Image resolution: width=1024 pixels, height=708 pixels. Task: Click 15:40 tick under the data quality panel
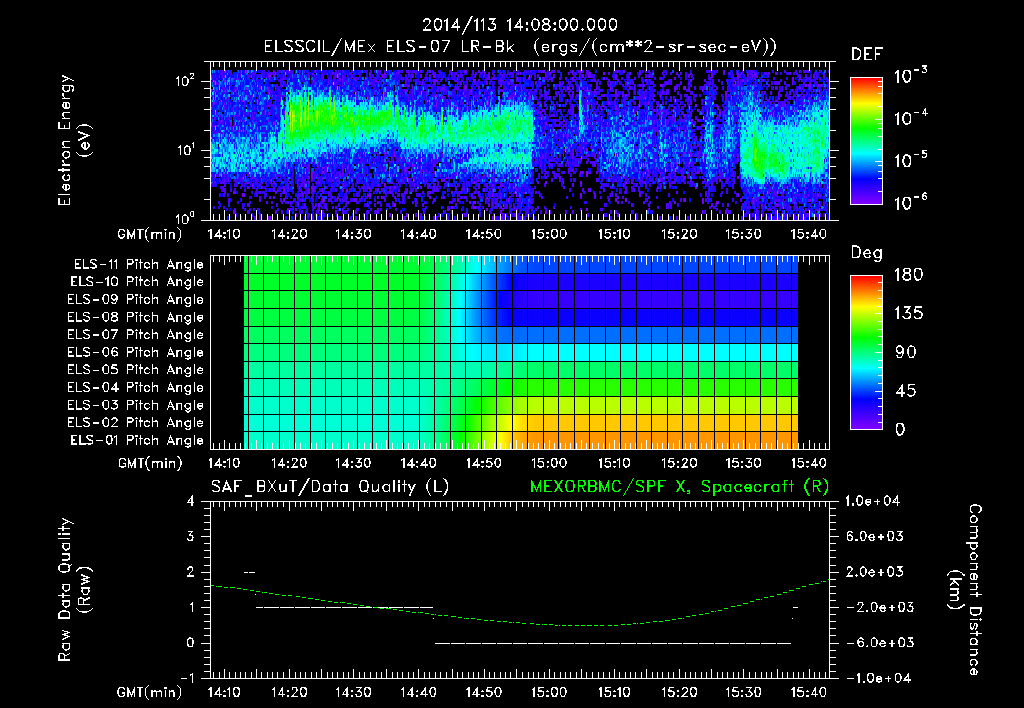(808, 692)
